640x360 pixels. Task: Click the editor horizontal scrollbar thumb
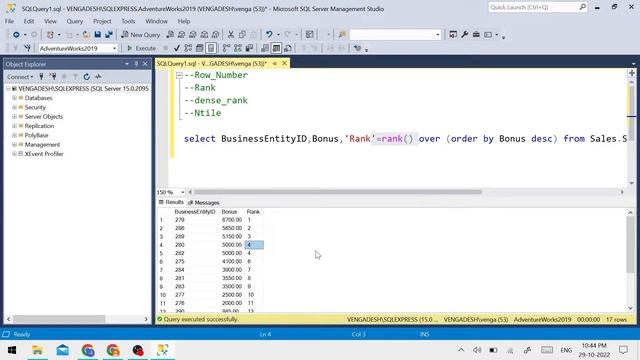coord(338,192)
